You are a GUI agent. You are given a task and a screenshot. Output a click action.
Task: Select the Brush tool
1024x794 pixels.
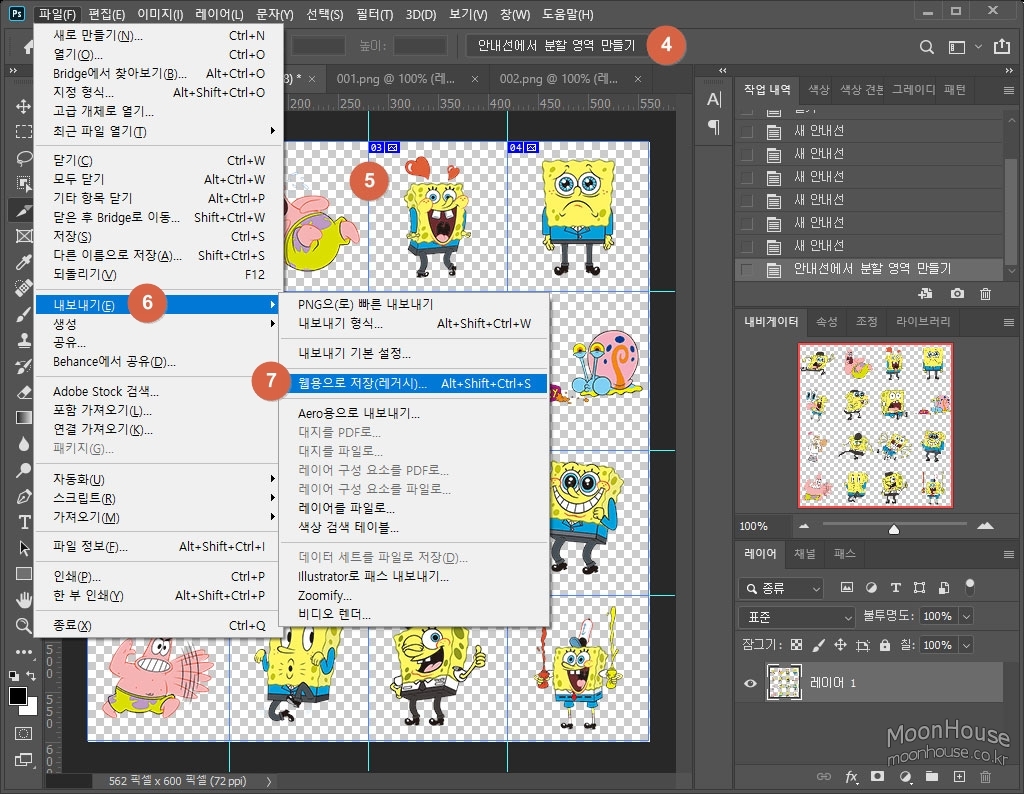[x=24, y=315]
